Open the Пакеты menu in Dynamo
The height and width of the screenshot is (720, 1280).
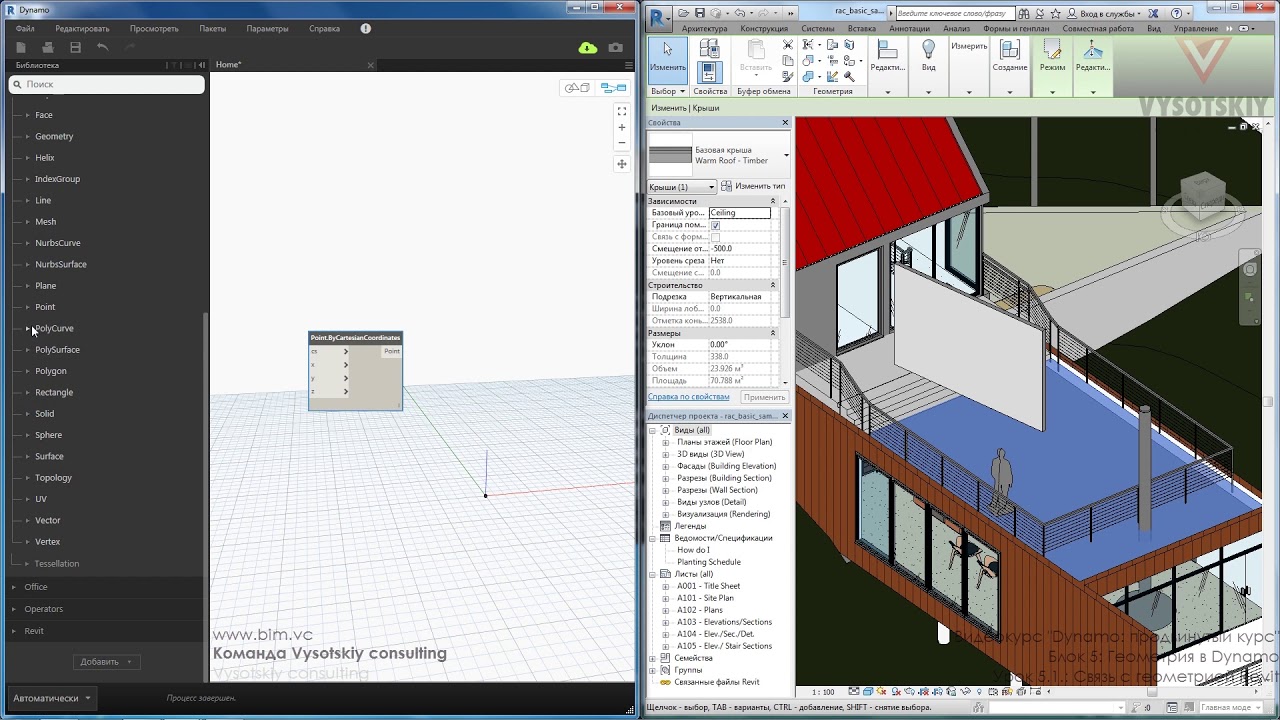pos(212,28)
